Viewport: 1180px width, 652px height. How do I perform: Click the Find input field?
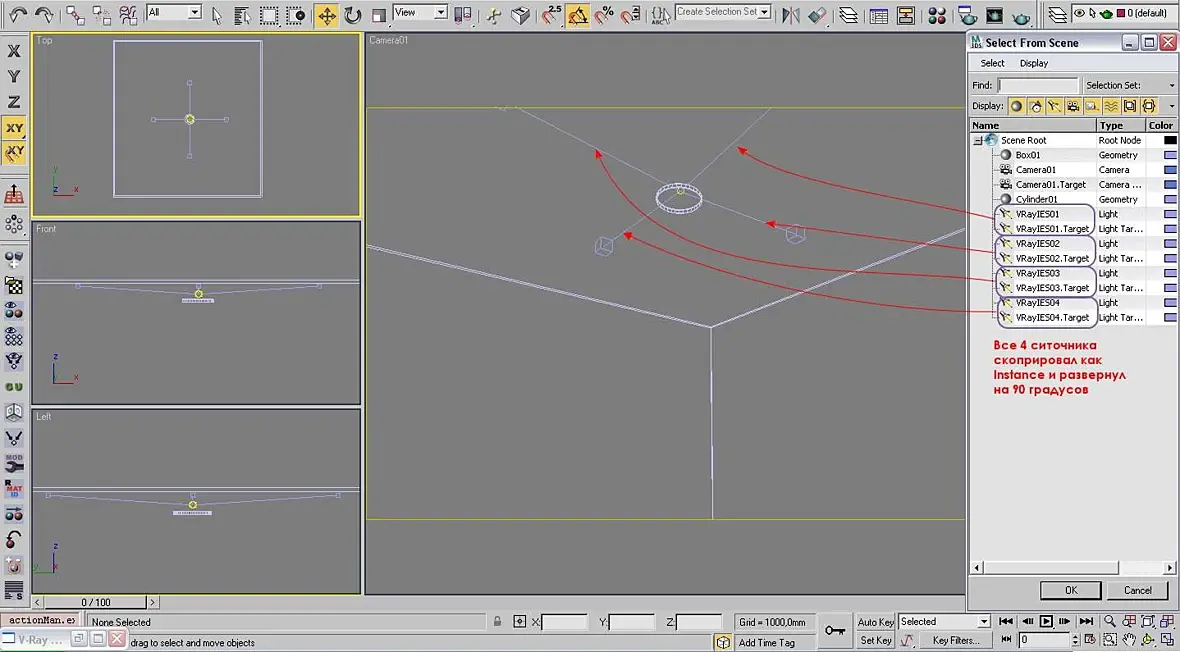(1038, 86)
